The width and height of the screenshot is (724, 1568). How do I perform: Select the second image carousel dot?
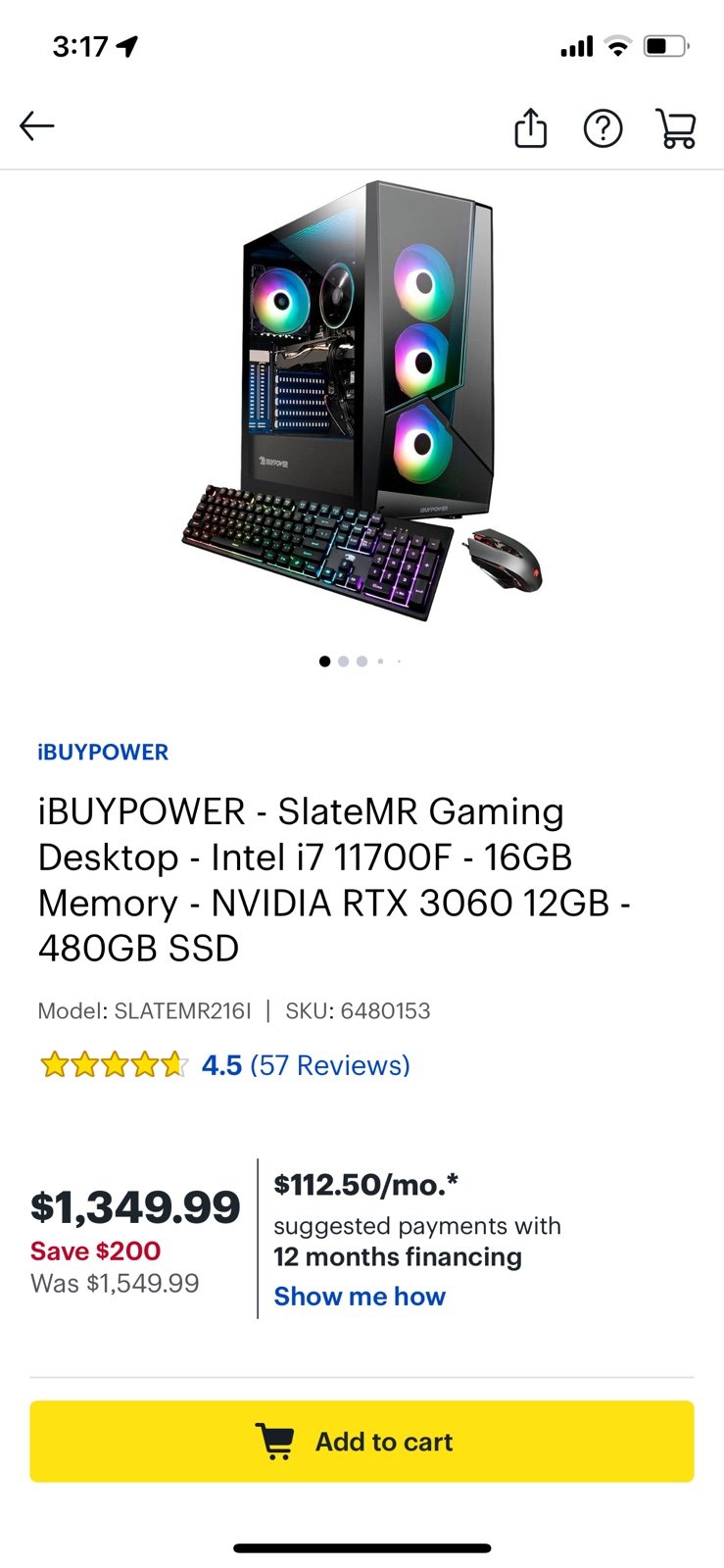pyautogui.click(x=343, y=661)
